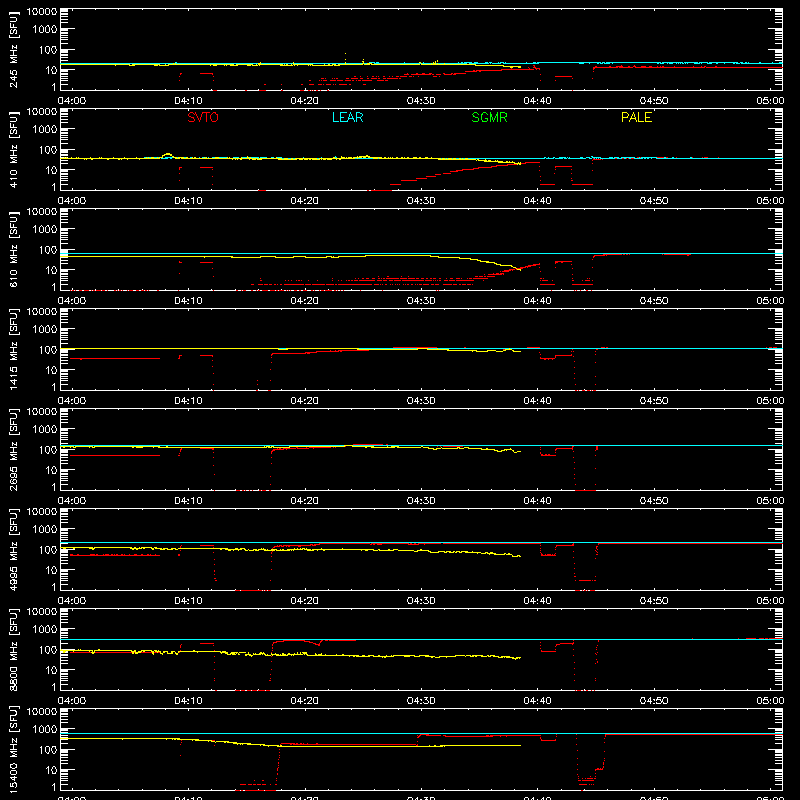Click the cyan LEAR legend label

tap(347, 117)
